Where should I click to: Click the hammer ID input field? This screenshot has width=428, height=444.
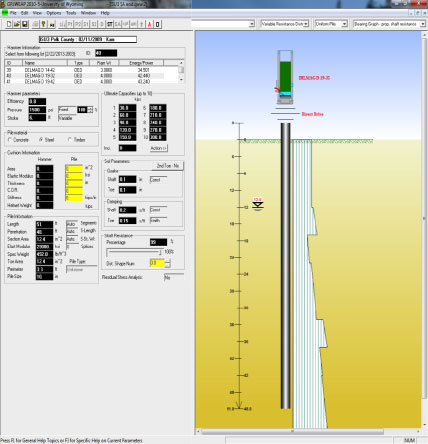coord(106,53)
